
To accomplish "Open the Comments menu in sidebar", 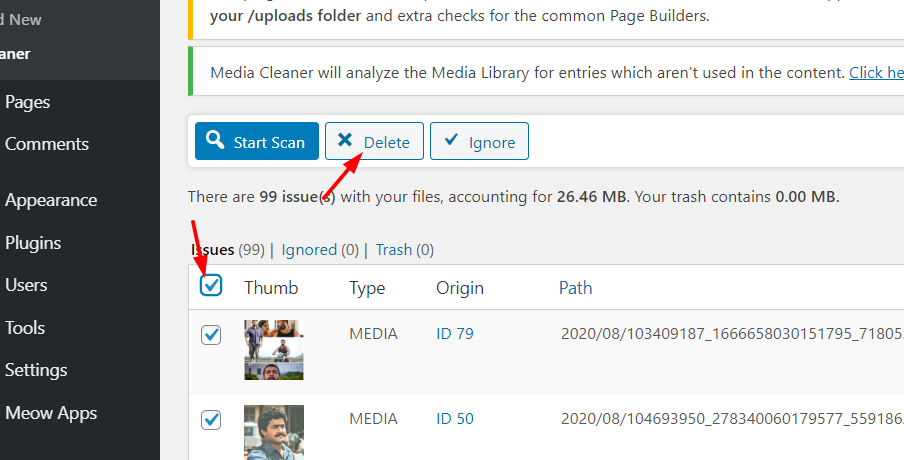I will pos(47,144).
